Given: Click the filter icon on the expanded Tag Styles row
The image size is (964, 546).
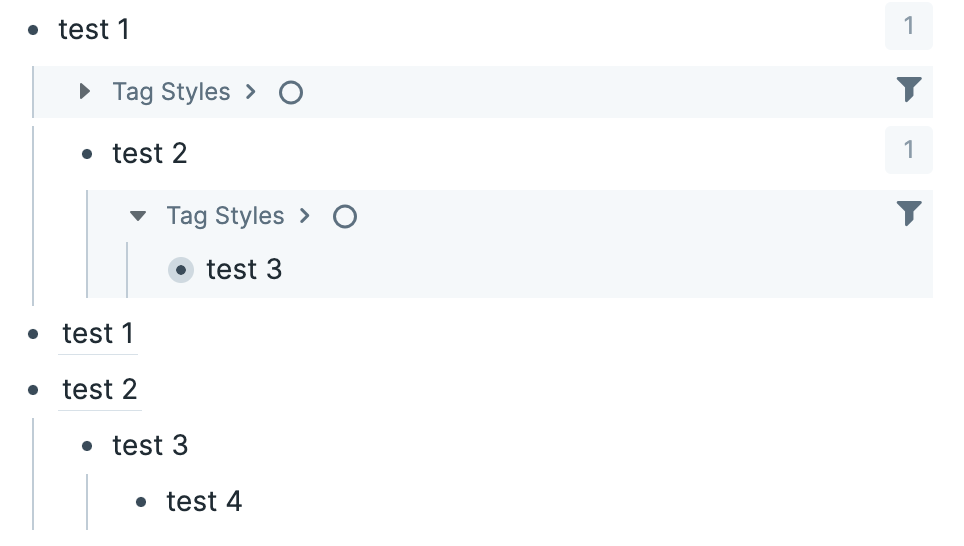Looking at the screenshot, I should 908,214.
